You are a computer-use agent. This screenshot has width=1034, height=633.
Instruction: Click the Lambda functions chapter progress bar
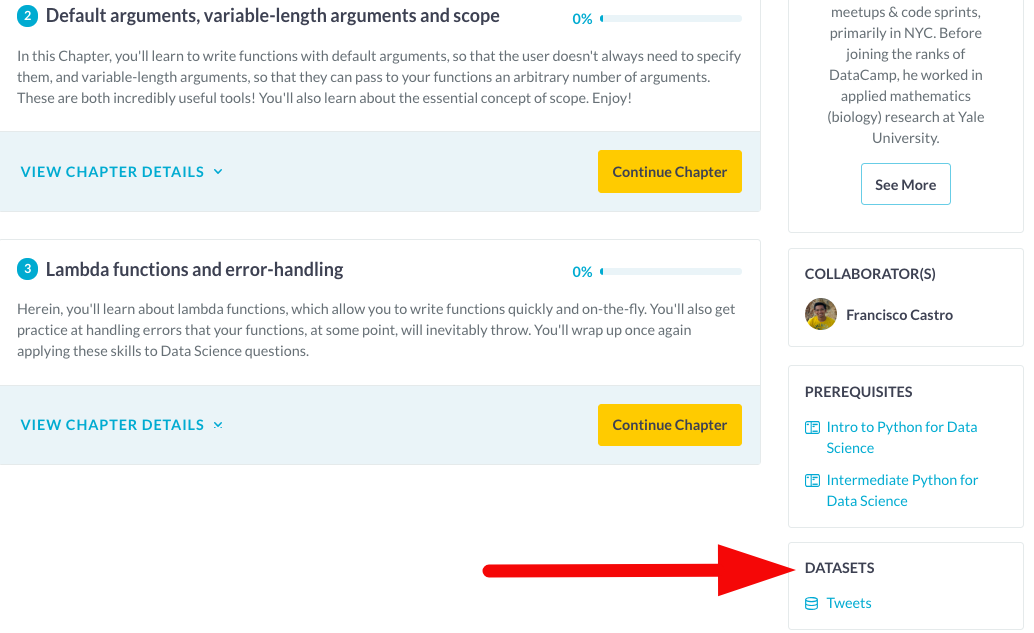point(671,272)
